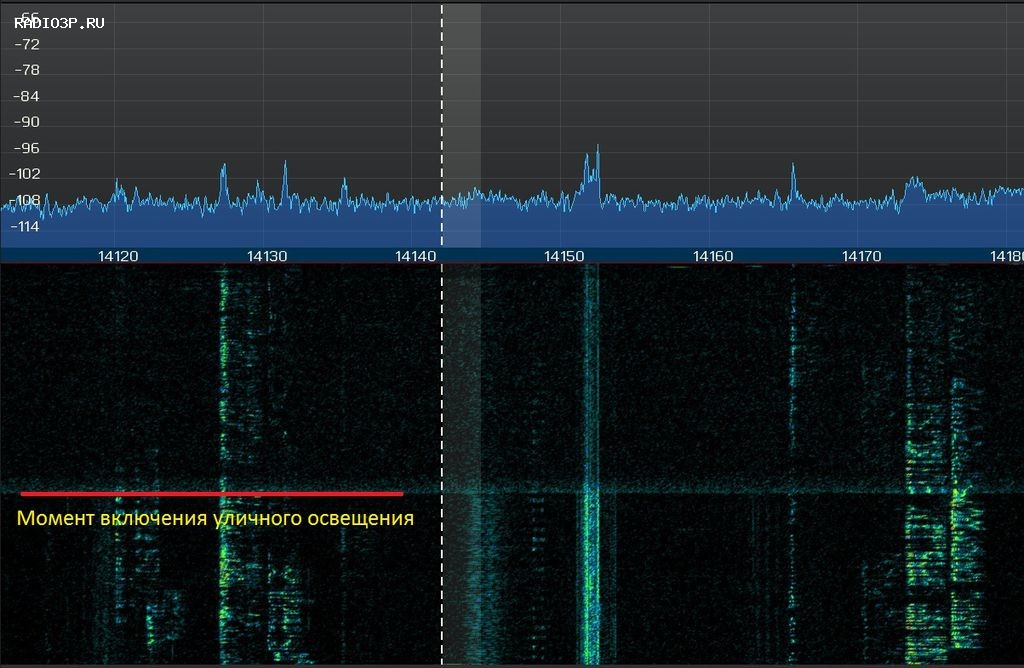Click the 14120 frequency axis label
Image resolution: width=1024 pixels, height=668 pixels.
pyautogui.click(x=117, y=256)
